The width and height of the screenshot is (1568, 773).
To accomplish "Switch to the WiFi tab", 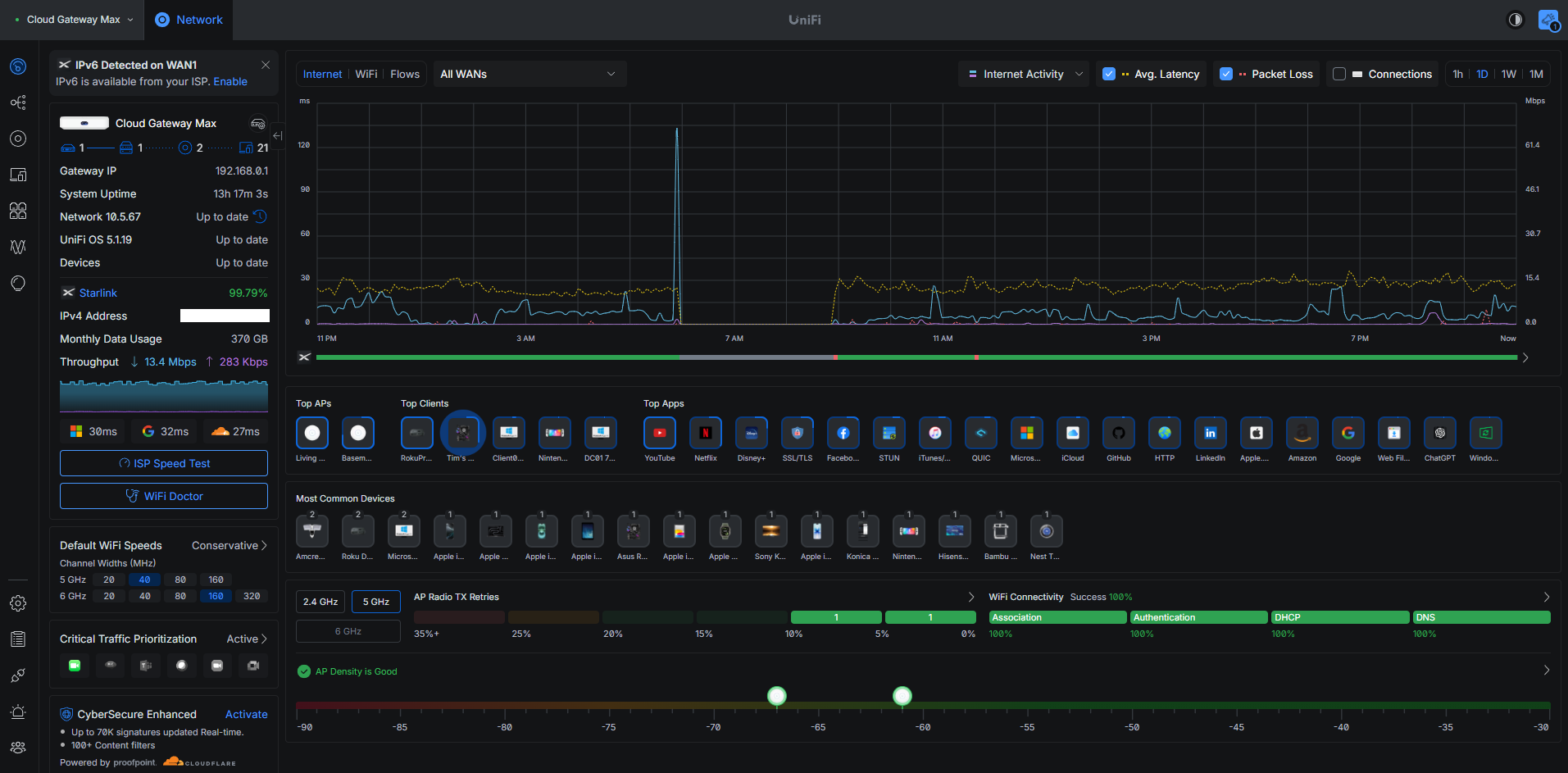I will point(366,74).
